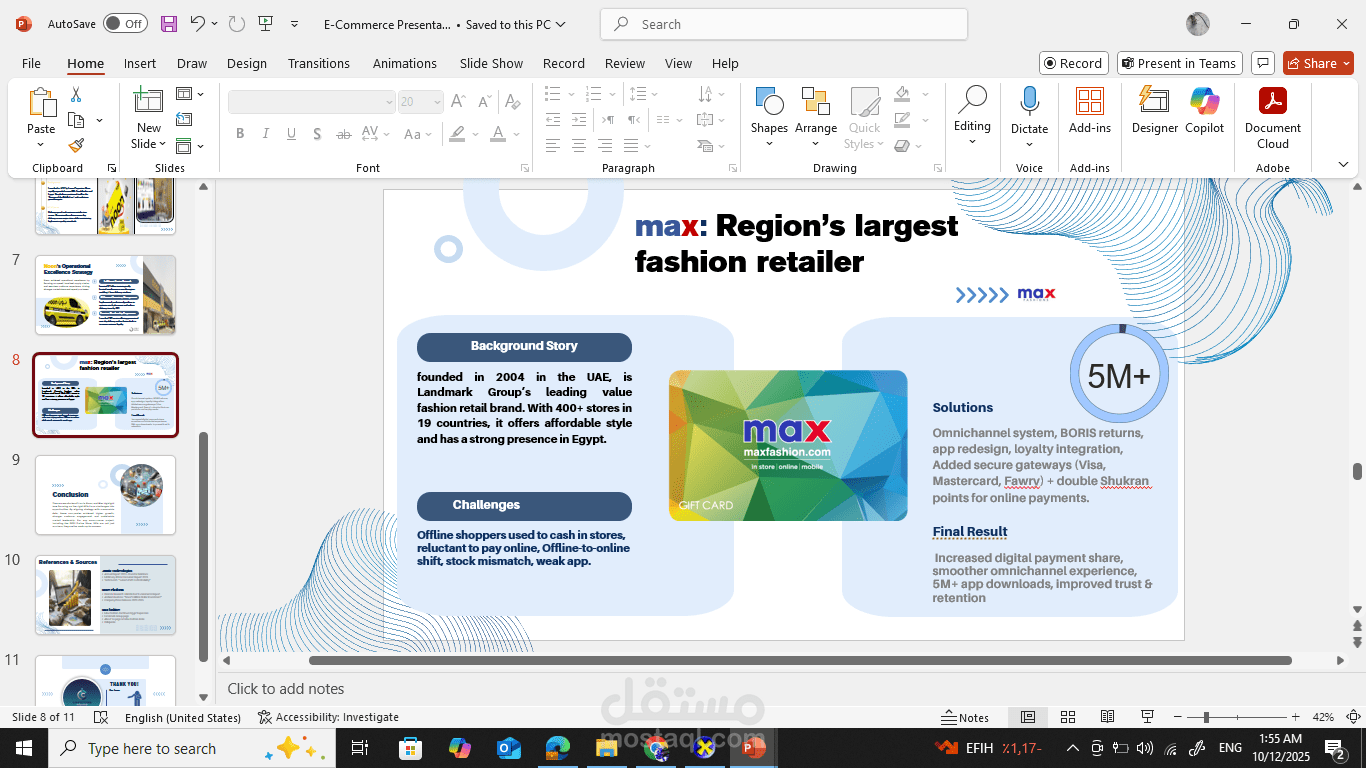Viewport: 1366px width, 768px height.
Task: Click the Arrange icon
Action: pos(816,101)
